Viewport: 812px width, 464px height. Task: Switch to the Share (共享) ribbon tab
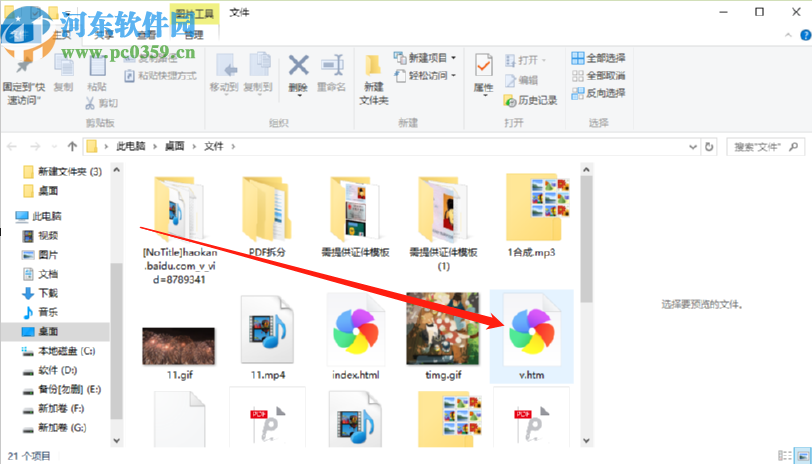coord(104,35)
